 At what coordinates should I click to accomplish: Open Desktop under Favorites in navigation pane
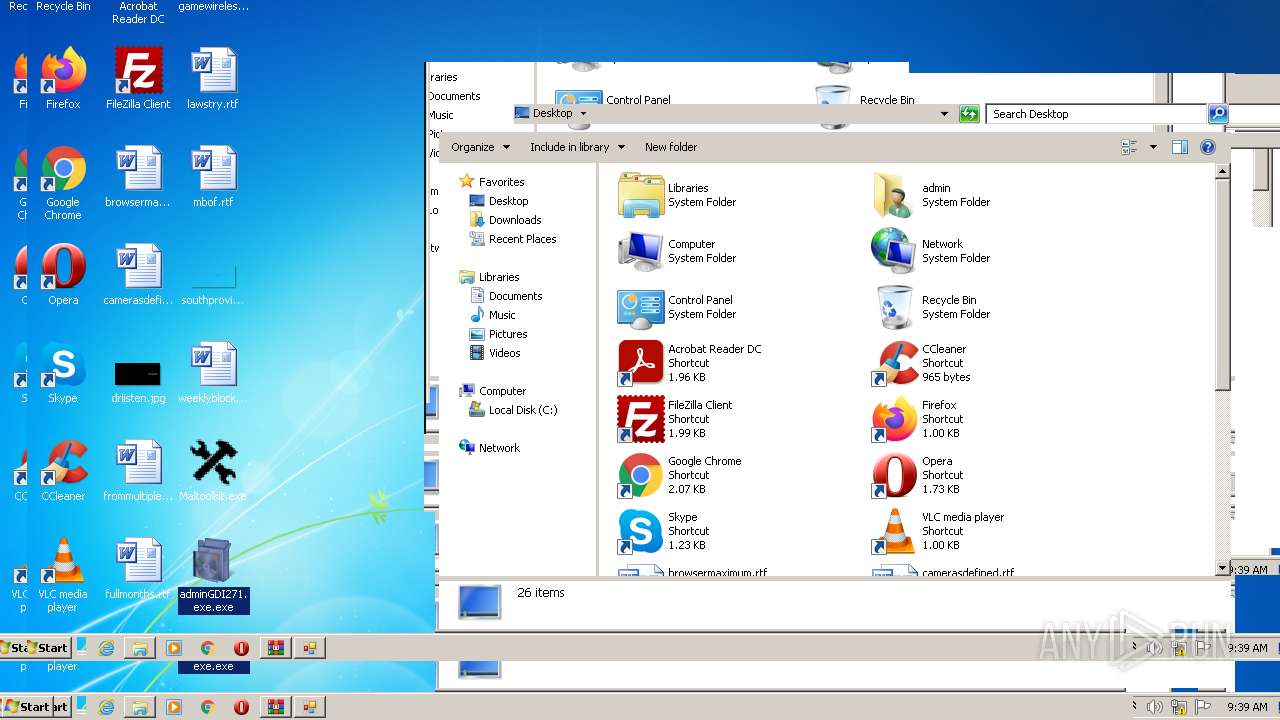pos(498,201)
